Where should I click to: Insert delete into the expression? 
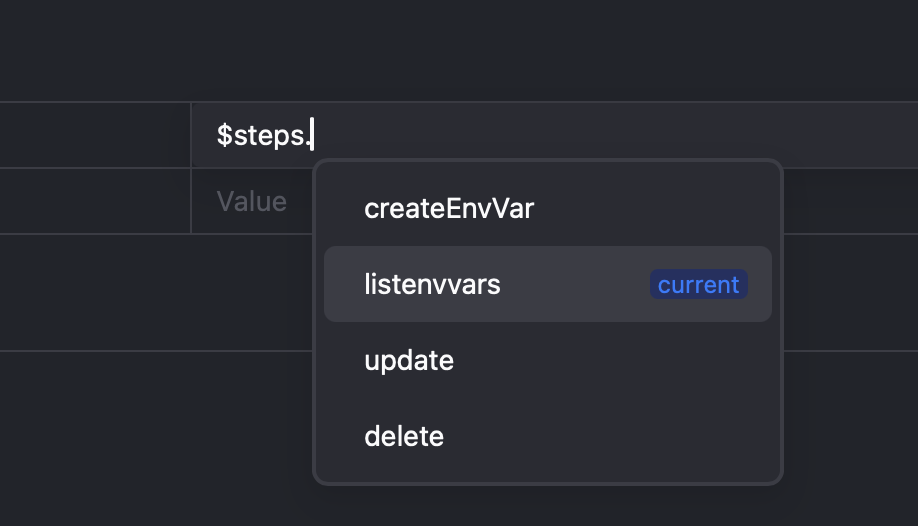click(x=404, y=436)
